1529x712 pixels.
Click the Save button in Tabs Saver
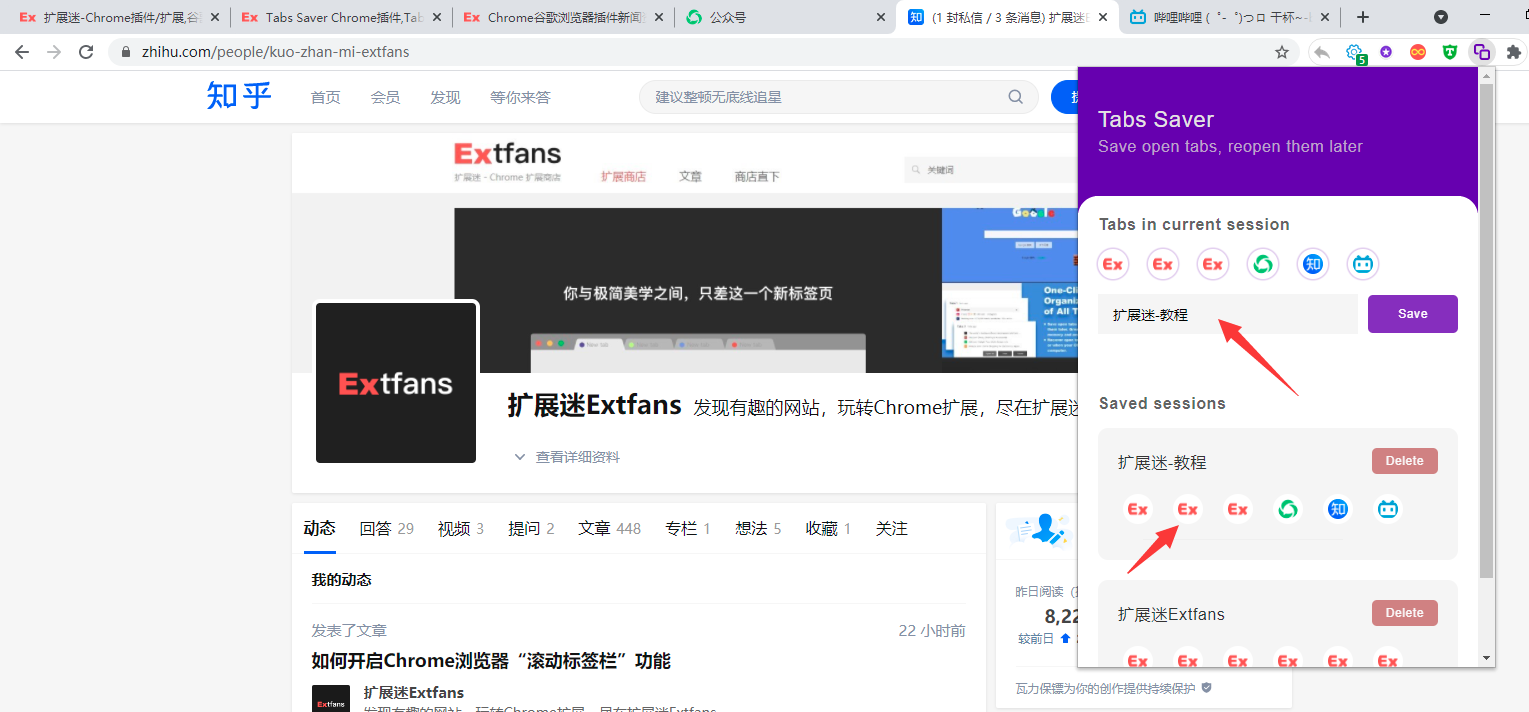click(1412, 314)
